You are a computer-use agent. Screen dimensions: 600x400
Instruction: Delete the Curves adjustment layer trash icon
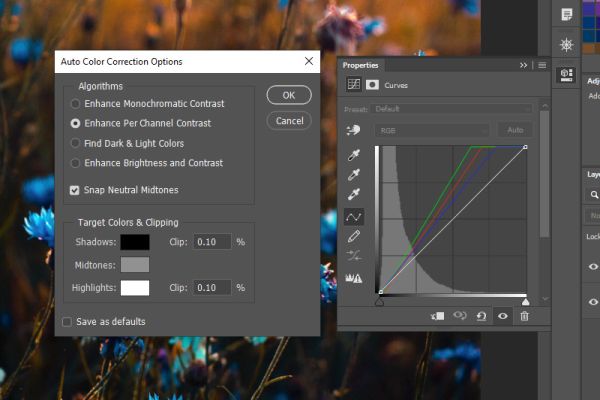coord(524,316)
